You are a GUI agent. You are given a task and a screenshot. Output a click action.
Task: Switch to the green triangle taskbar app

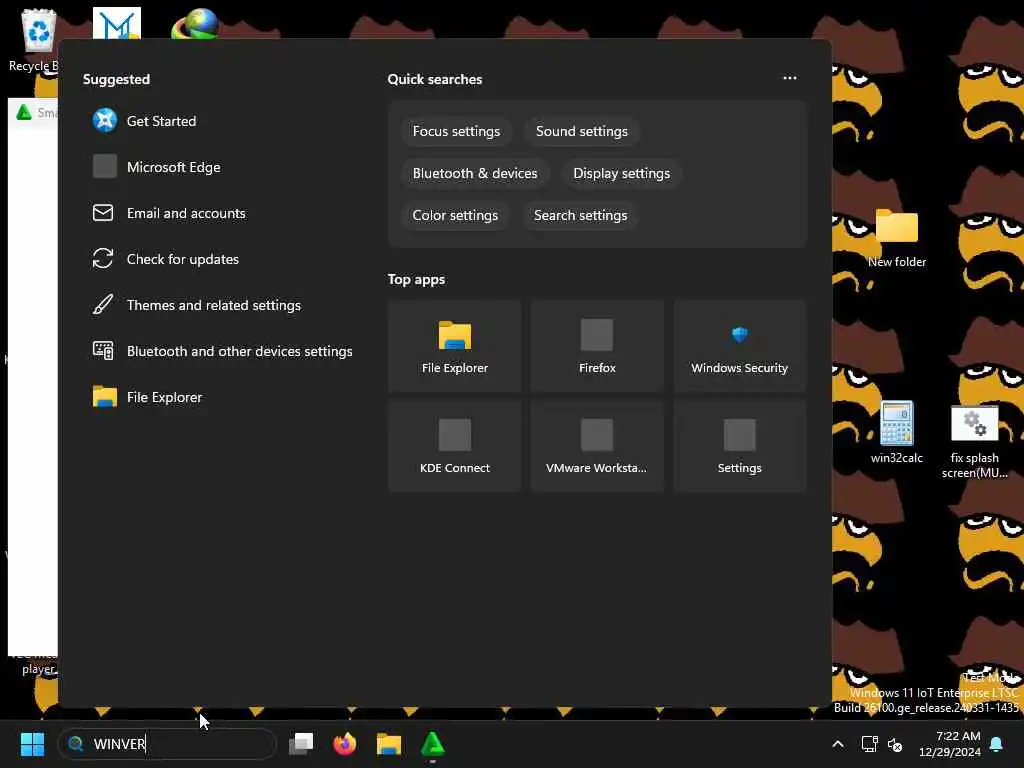(432, 744)
